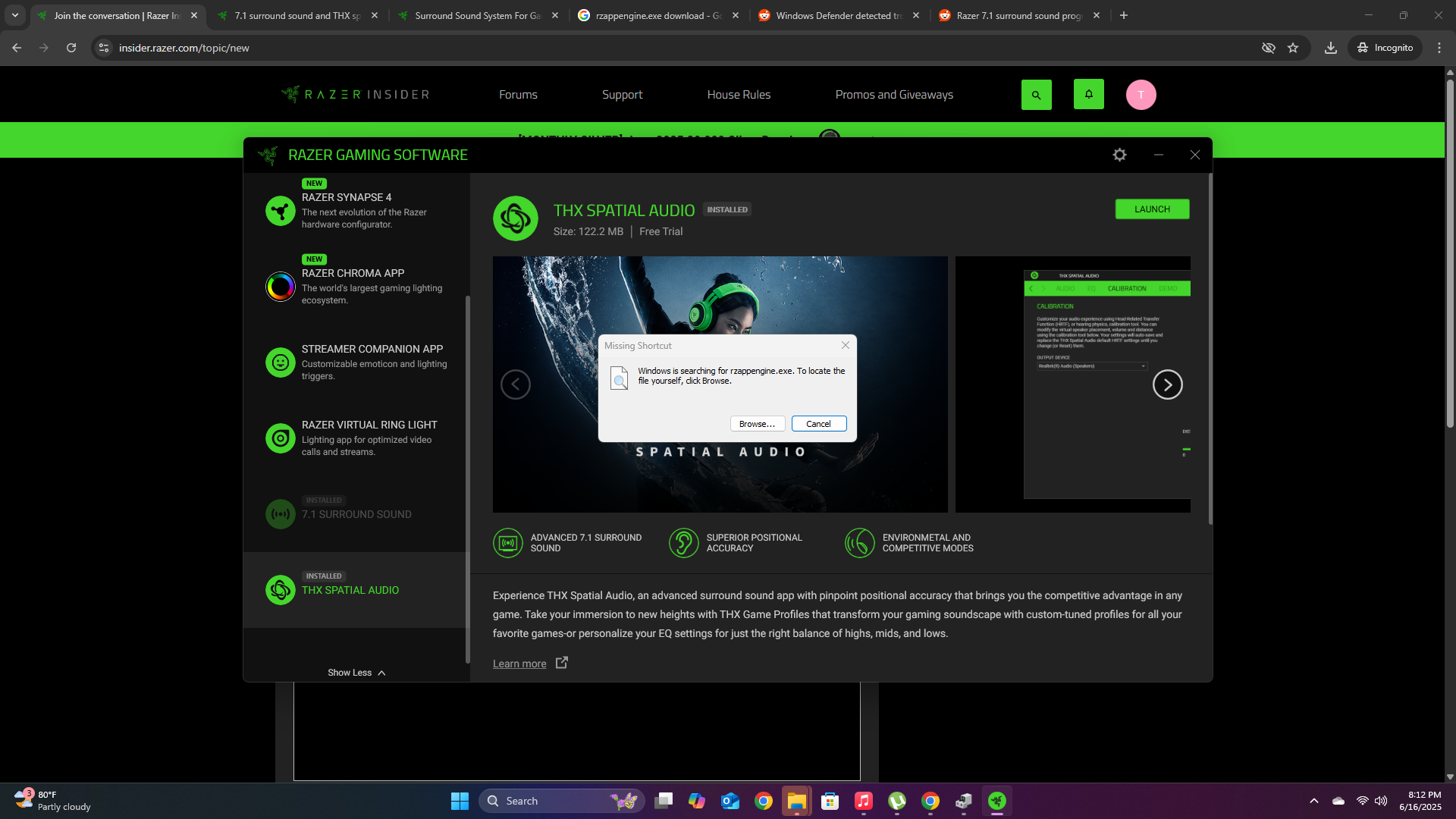This screenshot has height=819, width=1456.
Task: Click the Razer software sidebar scrollbar
Action: [x=467, y=478]
